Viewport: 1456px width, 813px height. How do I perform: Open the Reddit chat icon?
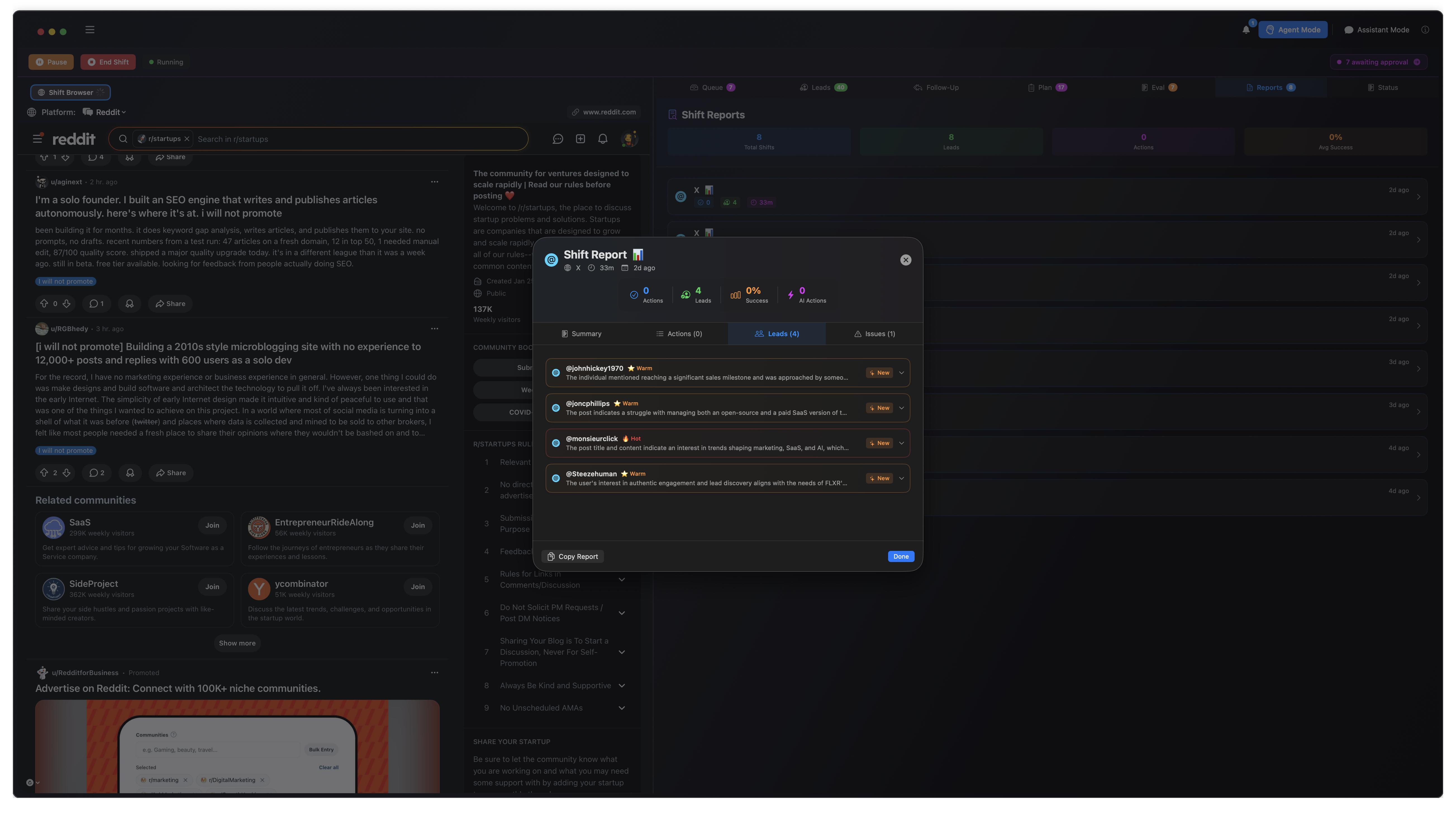point(557,139)
